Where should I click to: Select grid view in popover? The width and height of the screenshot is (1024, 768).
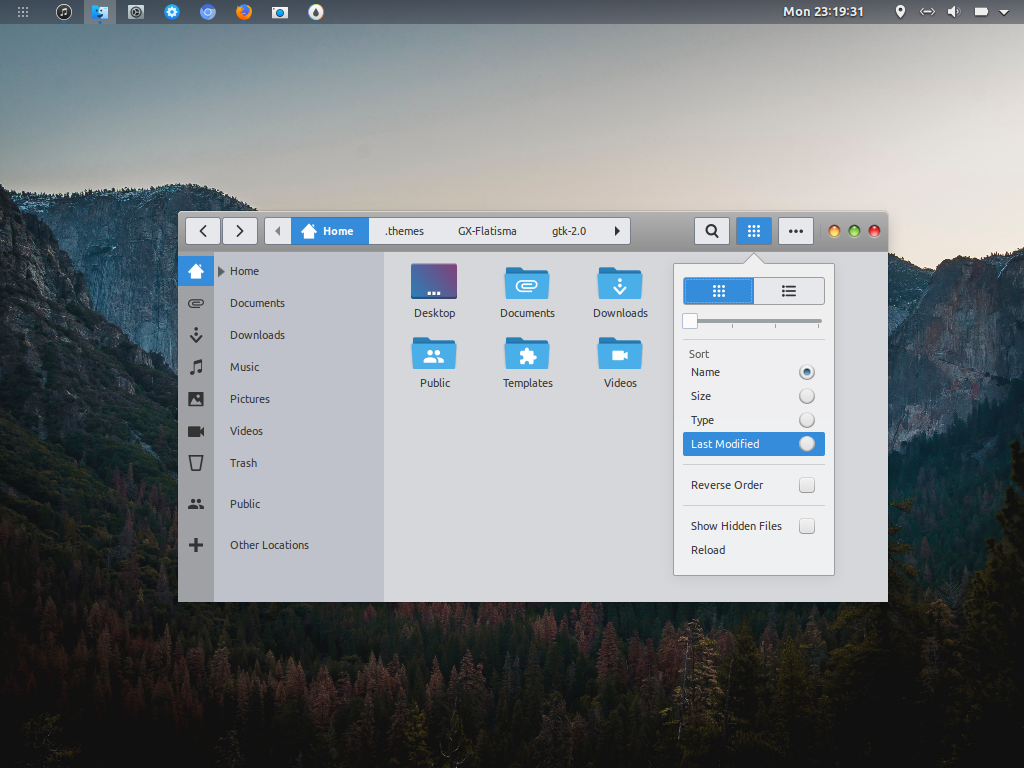(x=718, y=291)
